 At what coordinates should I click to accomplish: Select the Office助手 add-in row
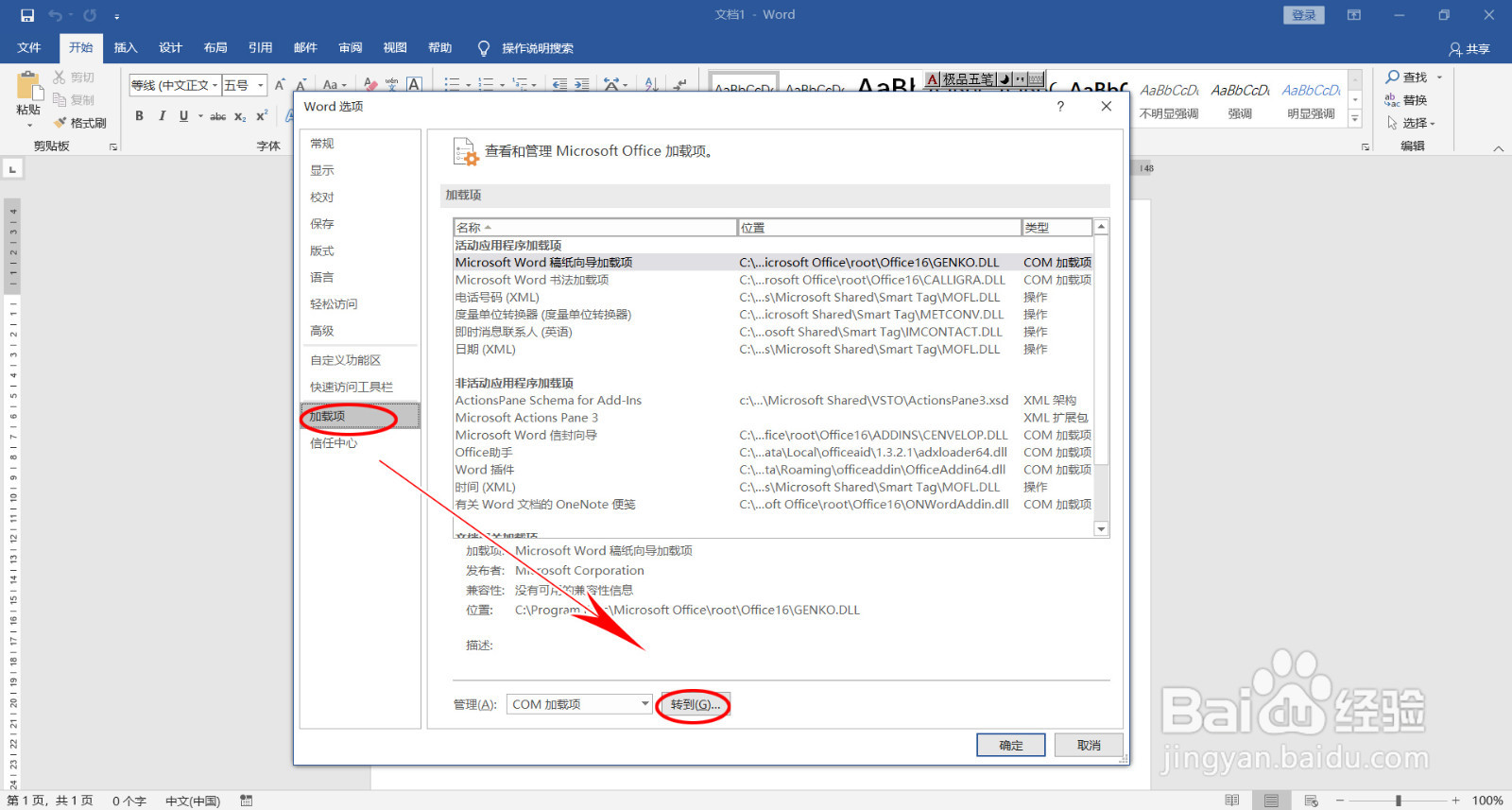(773, 453)
